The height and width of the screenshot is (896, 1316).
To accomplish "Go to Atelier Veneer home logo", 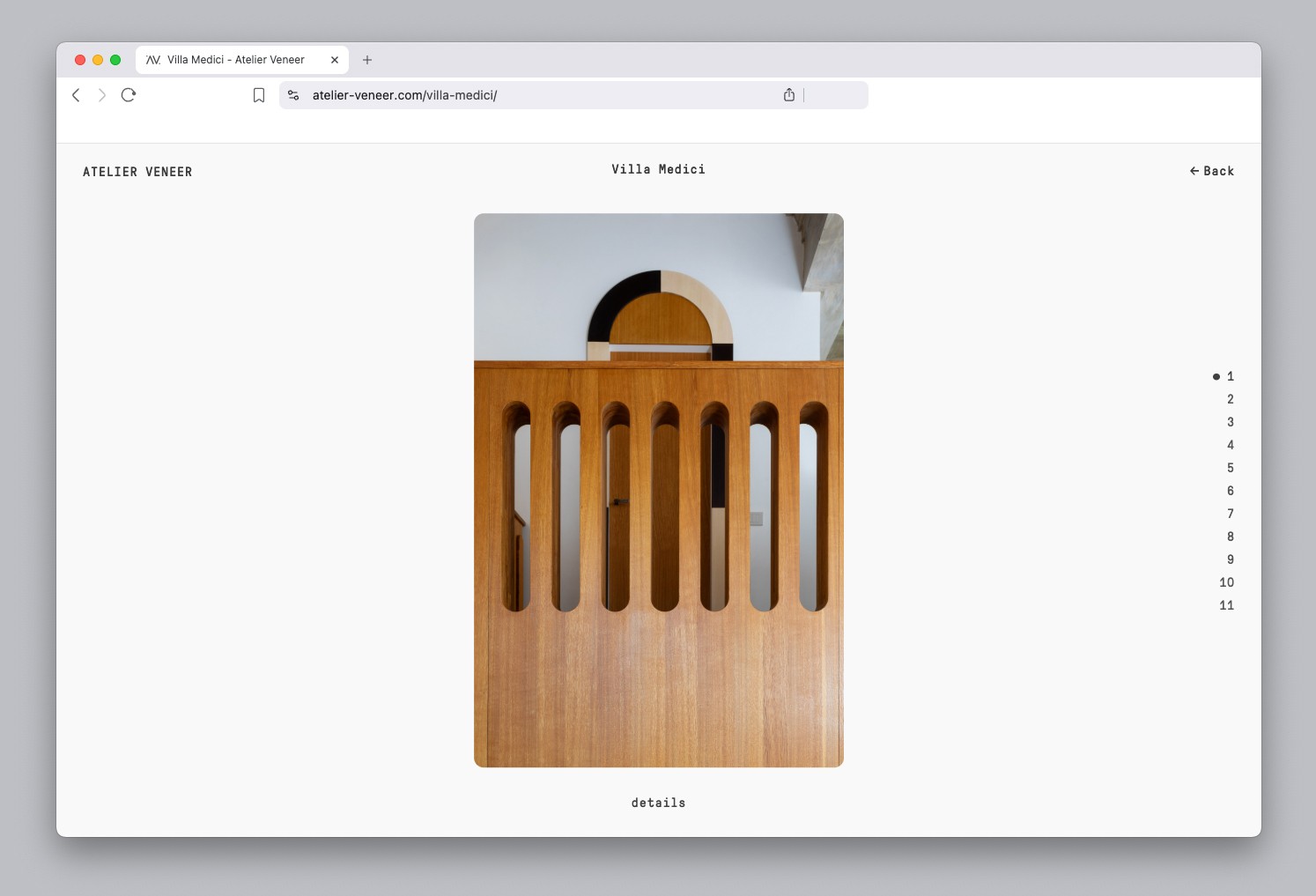I will click(x=137, y=172).
